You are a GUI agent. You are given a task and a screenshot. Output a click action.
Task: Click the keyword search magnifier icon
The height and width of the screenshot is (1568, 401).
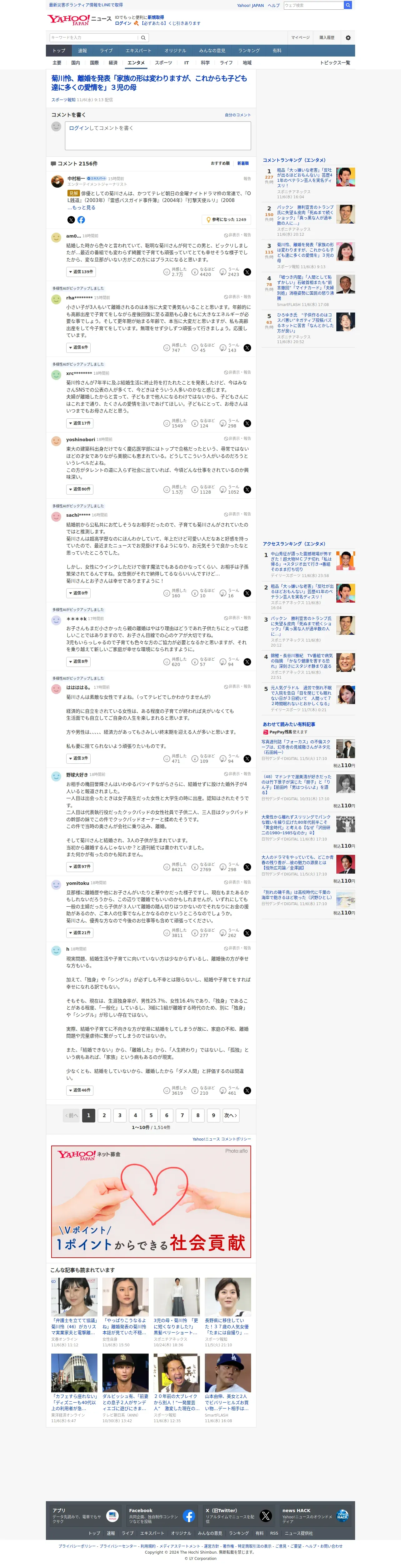143,38
